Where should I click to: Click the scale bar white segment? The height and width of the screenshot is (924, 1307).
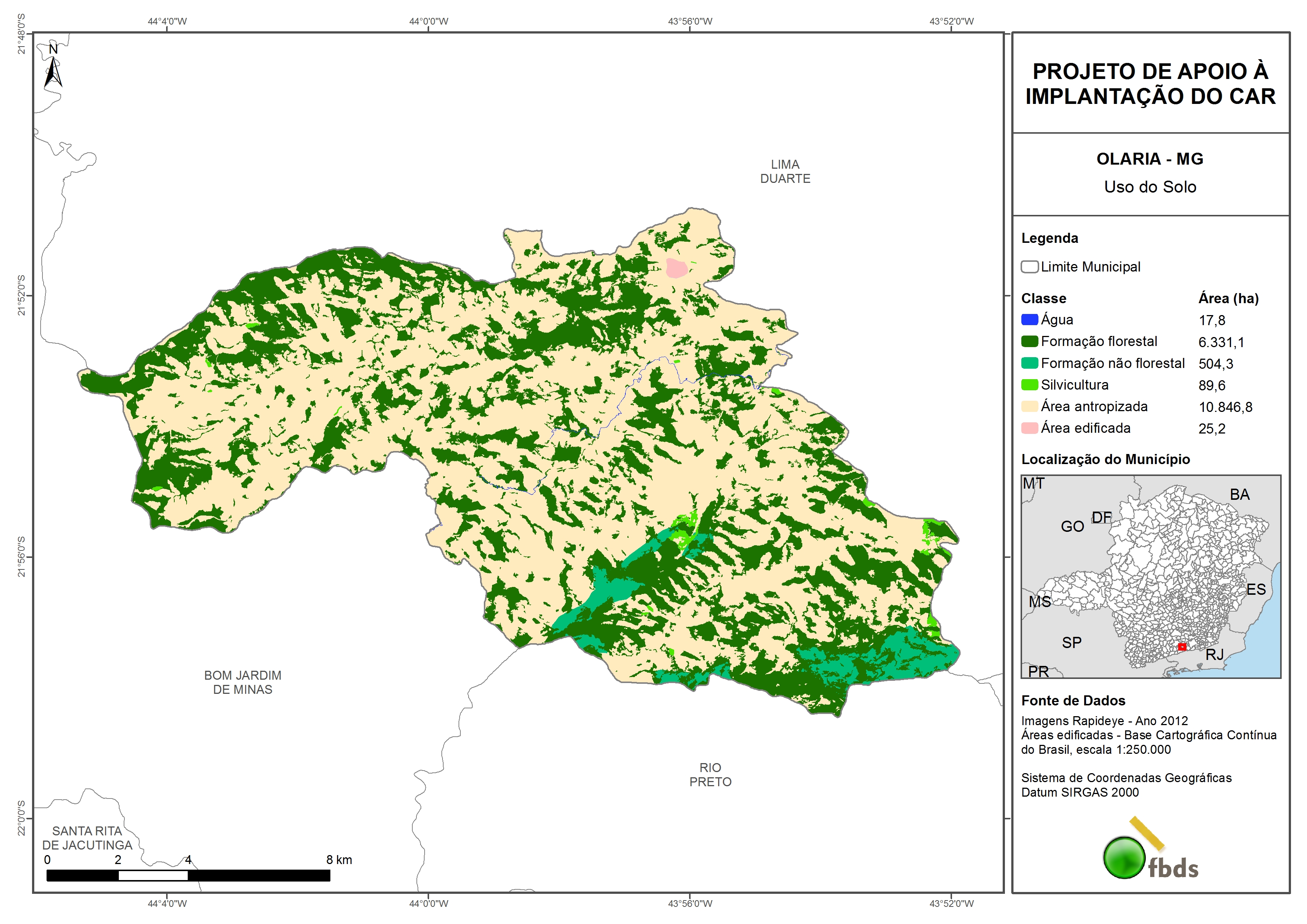pos(153,876)
